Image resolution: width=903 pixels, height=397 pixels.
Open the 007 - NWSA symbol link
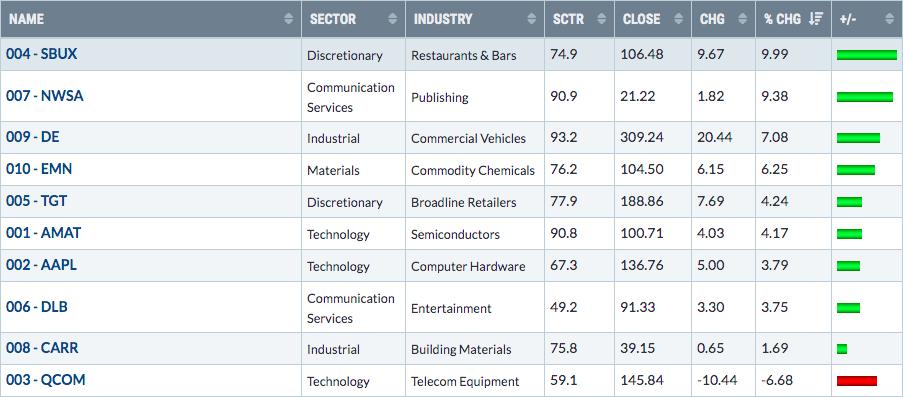(45, 96)
